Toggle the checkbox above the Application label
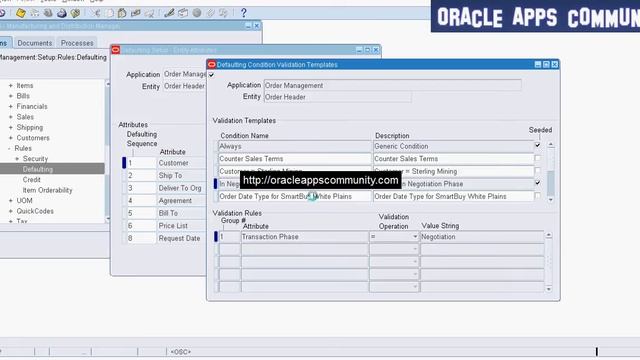The width and height of the screenshot is (640, 360). [x=211, y=75]
